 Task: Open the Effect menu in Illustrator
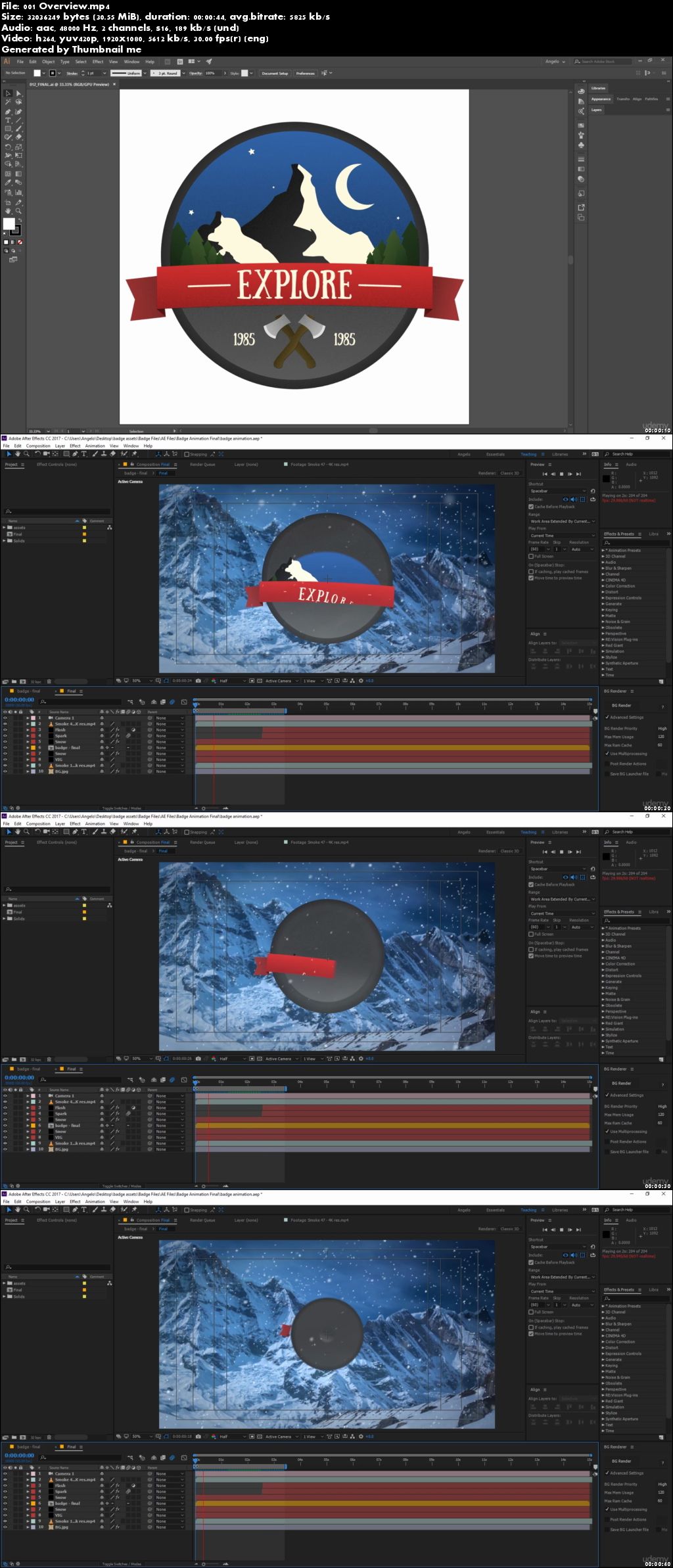(x=98, y=62)
